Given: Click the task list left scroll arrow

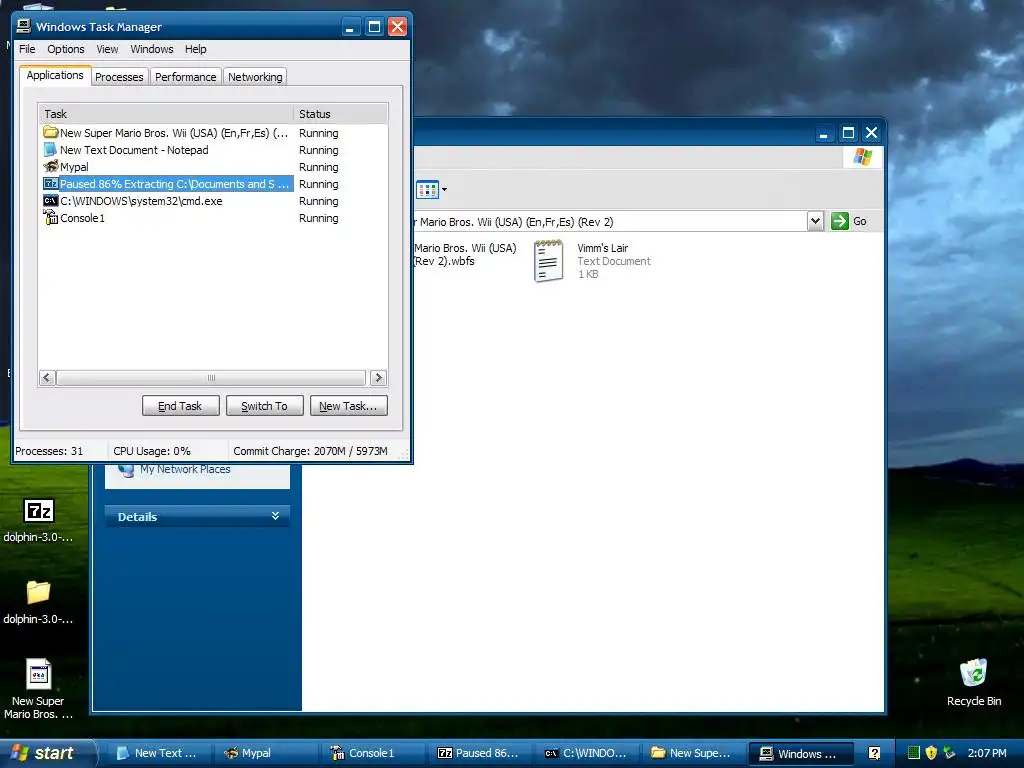Looking at the screenshot, I should (x=47, y=377).
